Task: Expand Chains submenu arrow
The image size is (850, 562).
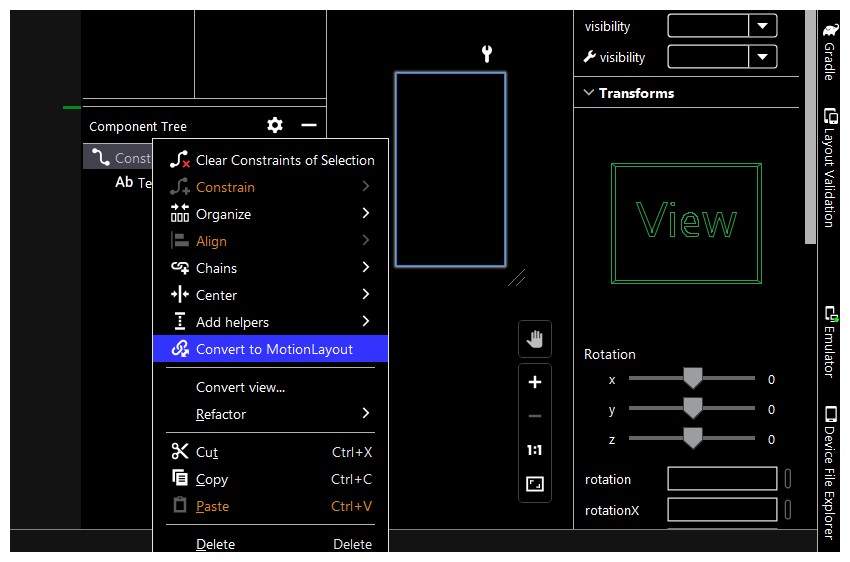Action: point(366,267)
